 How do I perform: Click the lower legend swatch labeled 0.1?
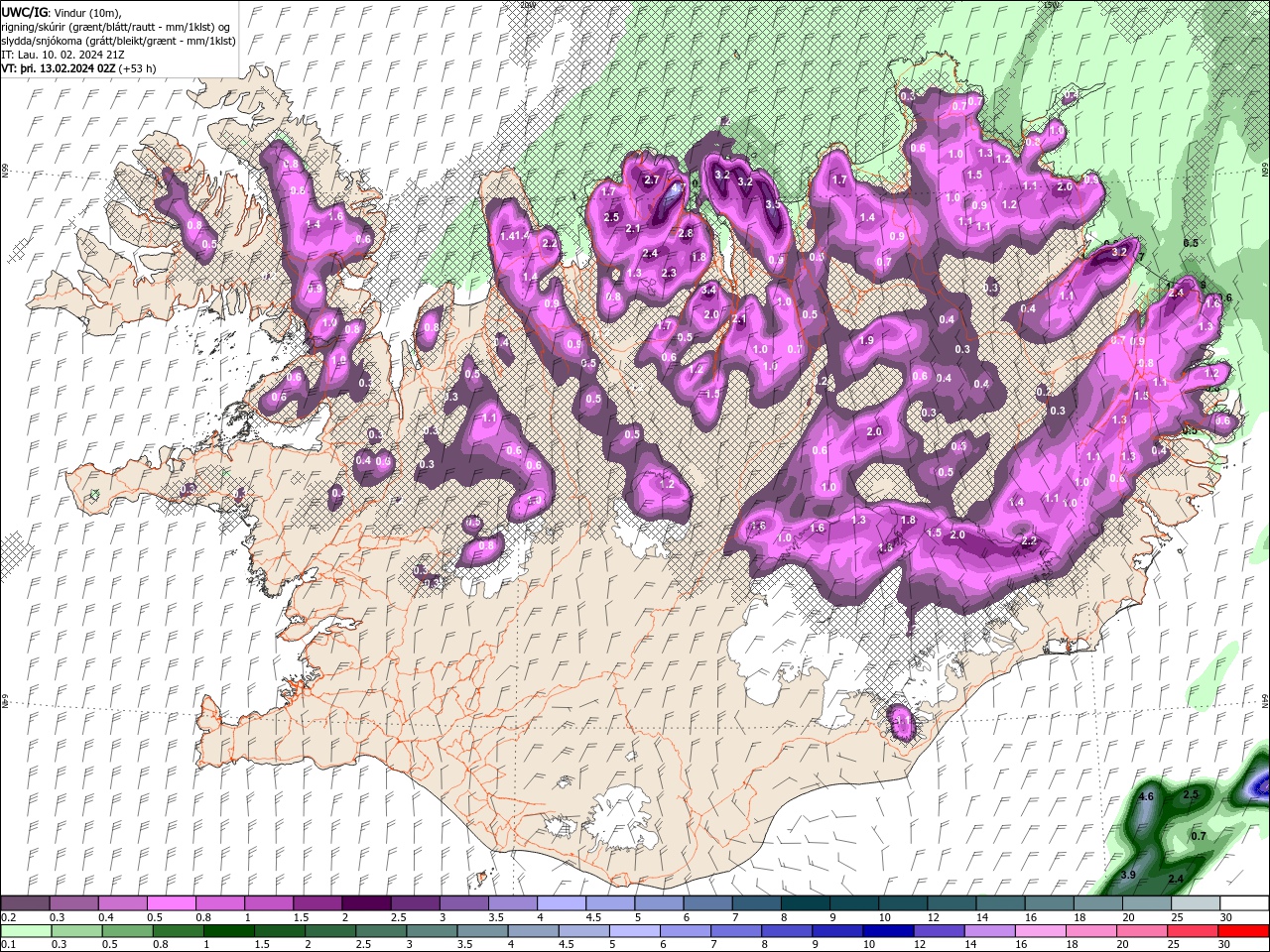26,931
